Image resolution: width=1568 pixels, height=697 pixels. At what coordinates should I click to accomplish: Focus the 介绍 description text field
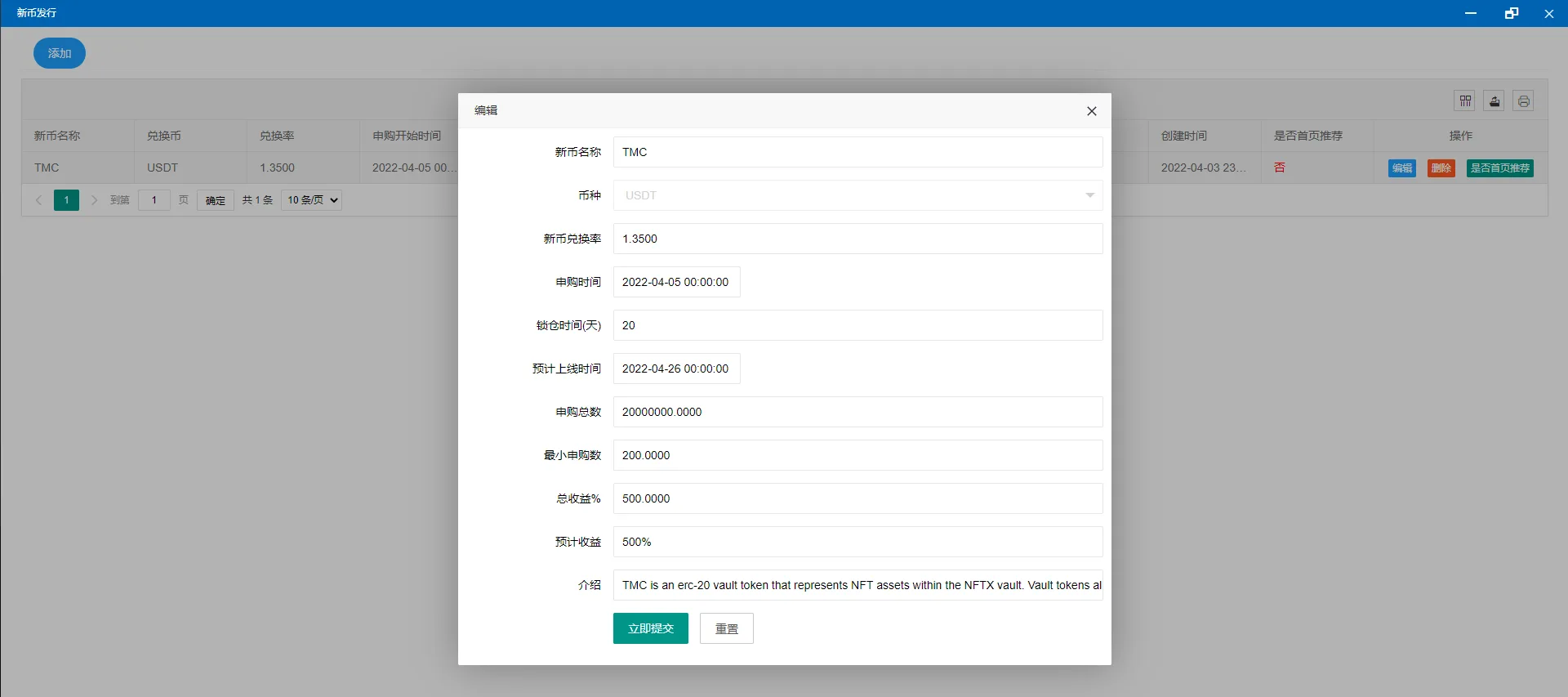[857, 585]
